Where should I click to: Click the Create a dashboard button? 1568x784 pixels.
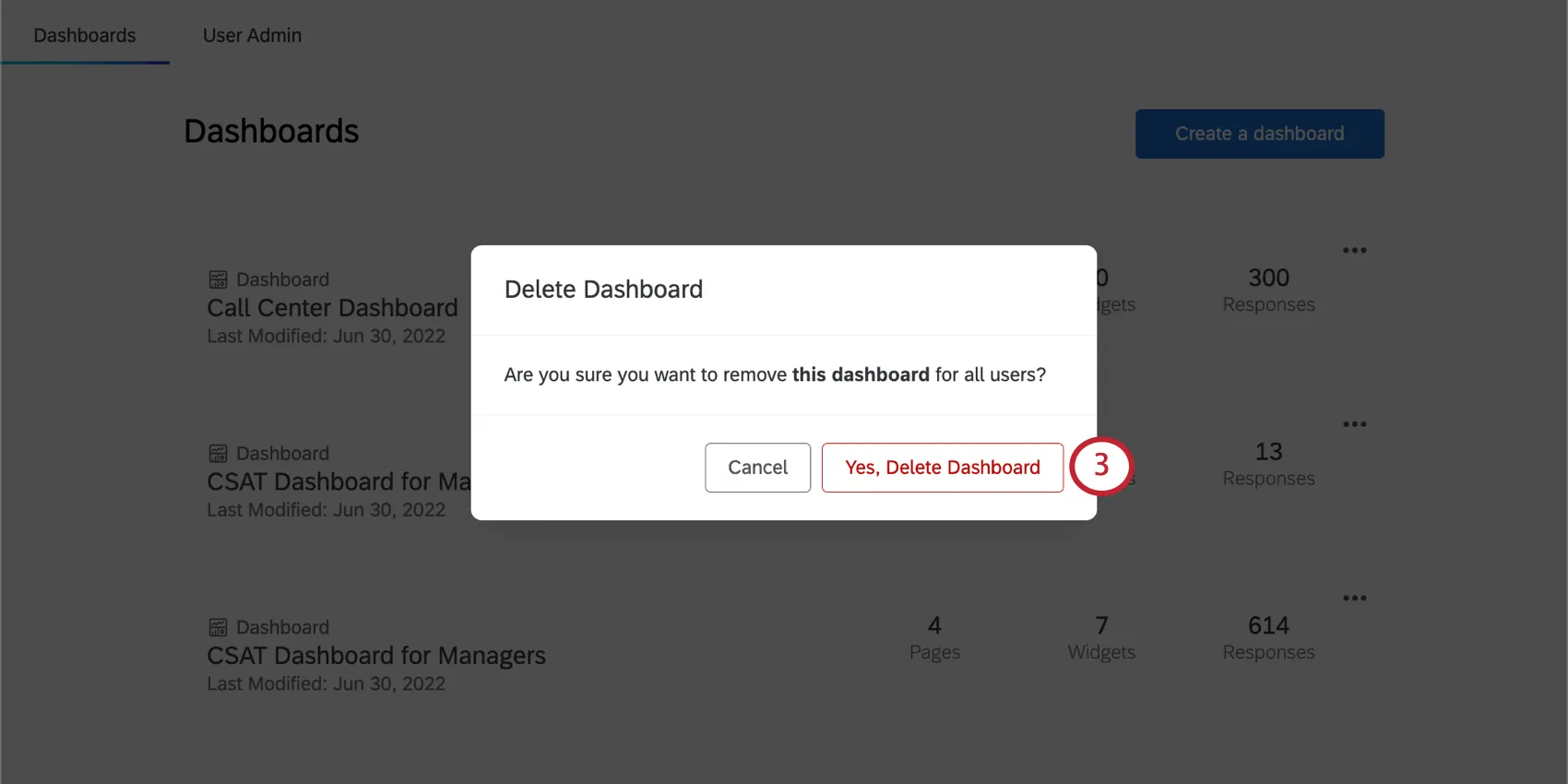click(1259, 133)
